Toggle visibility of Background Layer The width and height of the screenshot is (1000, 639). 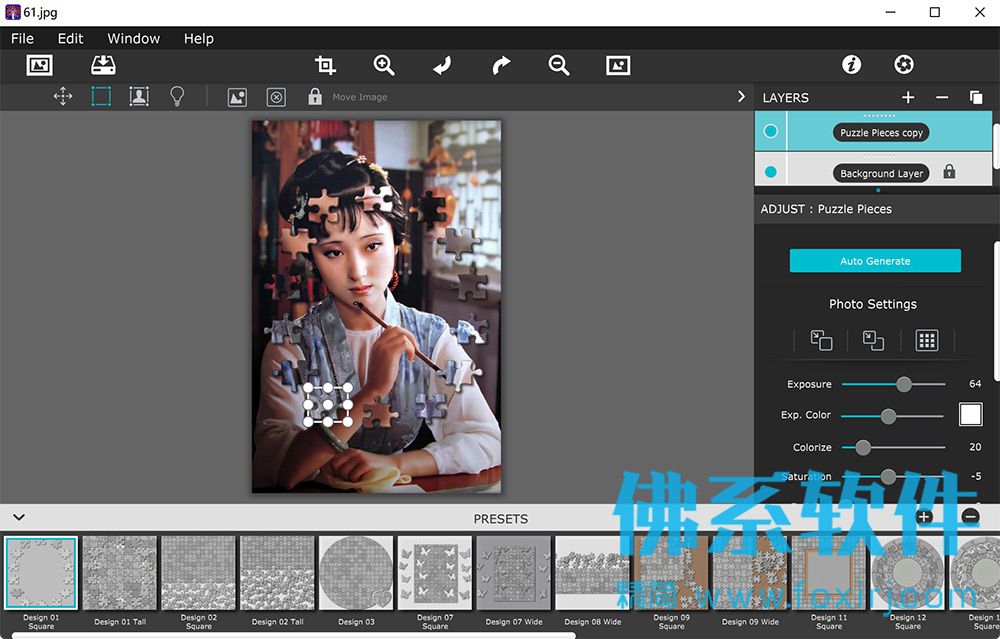pyautogui.click(x=770, y=172)
